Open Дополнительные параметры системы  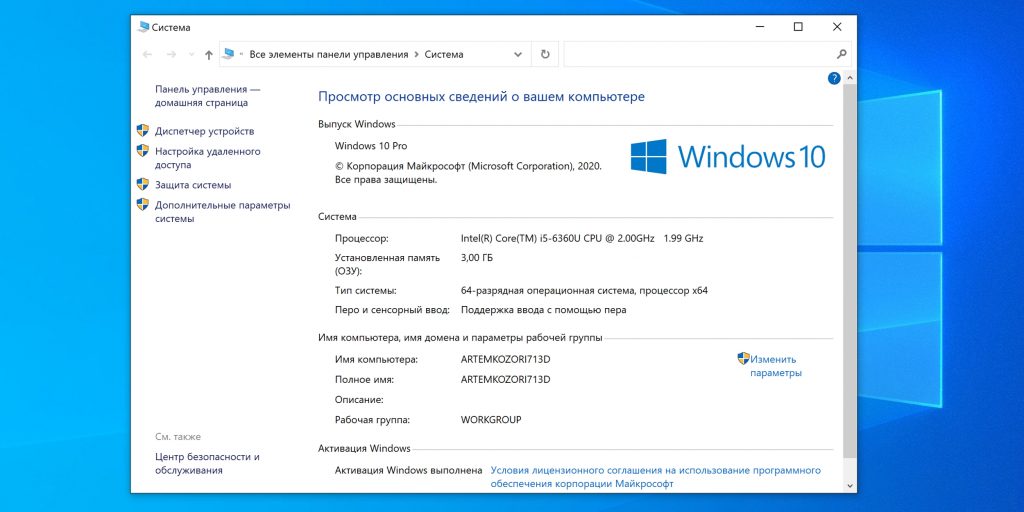(x=223, y=212)
